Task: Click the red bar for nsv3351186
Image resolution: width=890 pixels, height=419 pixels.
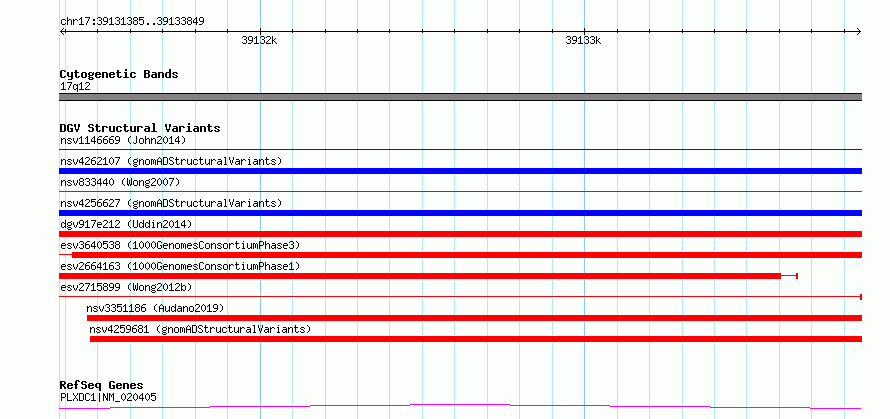Action: click(474, 318)
